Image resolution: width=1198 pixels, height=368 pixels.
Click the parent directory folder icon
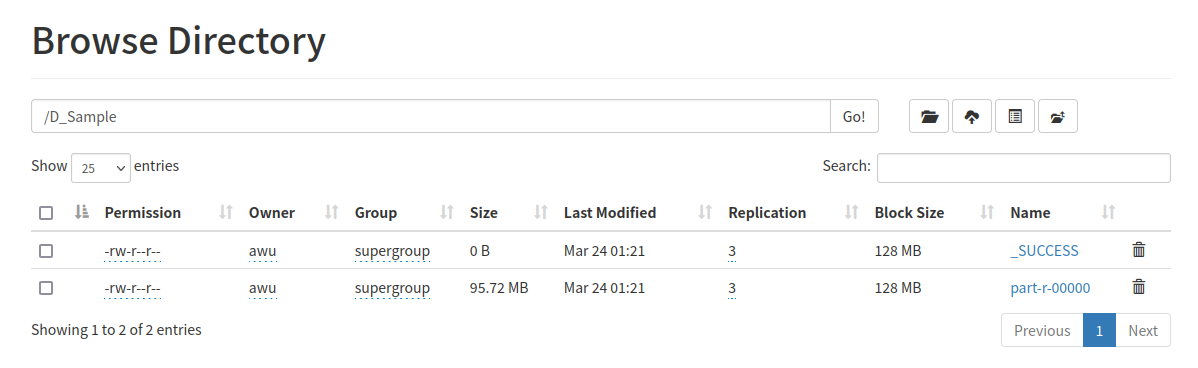click(x=1057, y=116)
